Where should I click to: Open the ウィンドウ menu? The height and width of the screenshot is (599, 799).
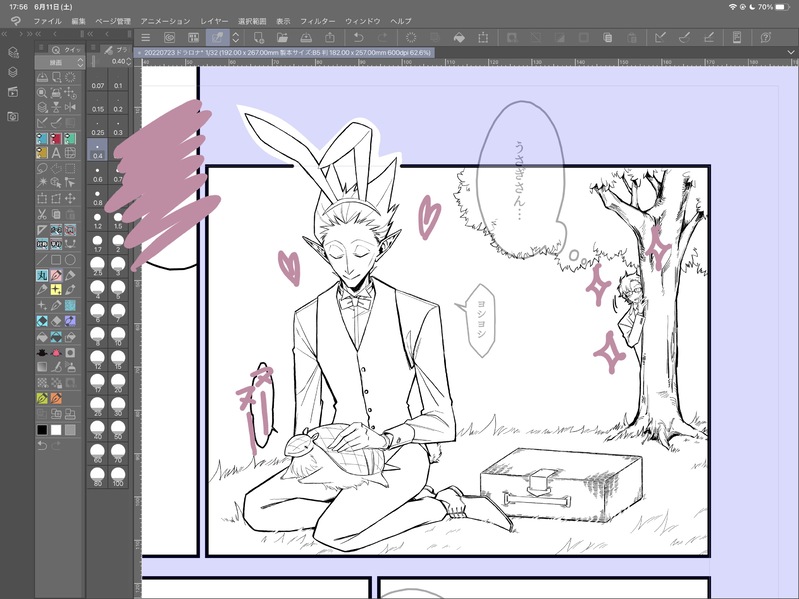[x=363, y=21]
